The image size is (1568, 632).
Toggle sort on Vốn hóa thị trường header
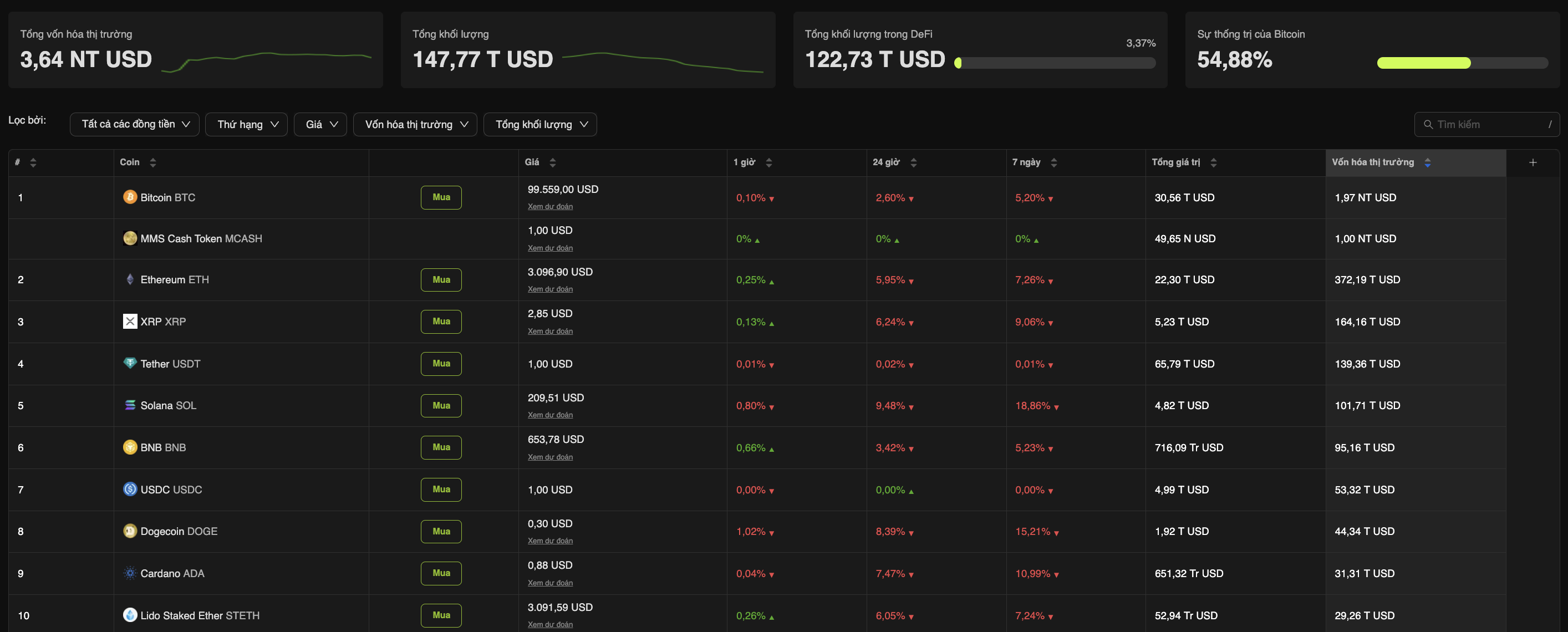click(1427, 162)
